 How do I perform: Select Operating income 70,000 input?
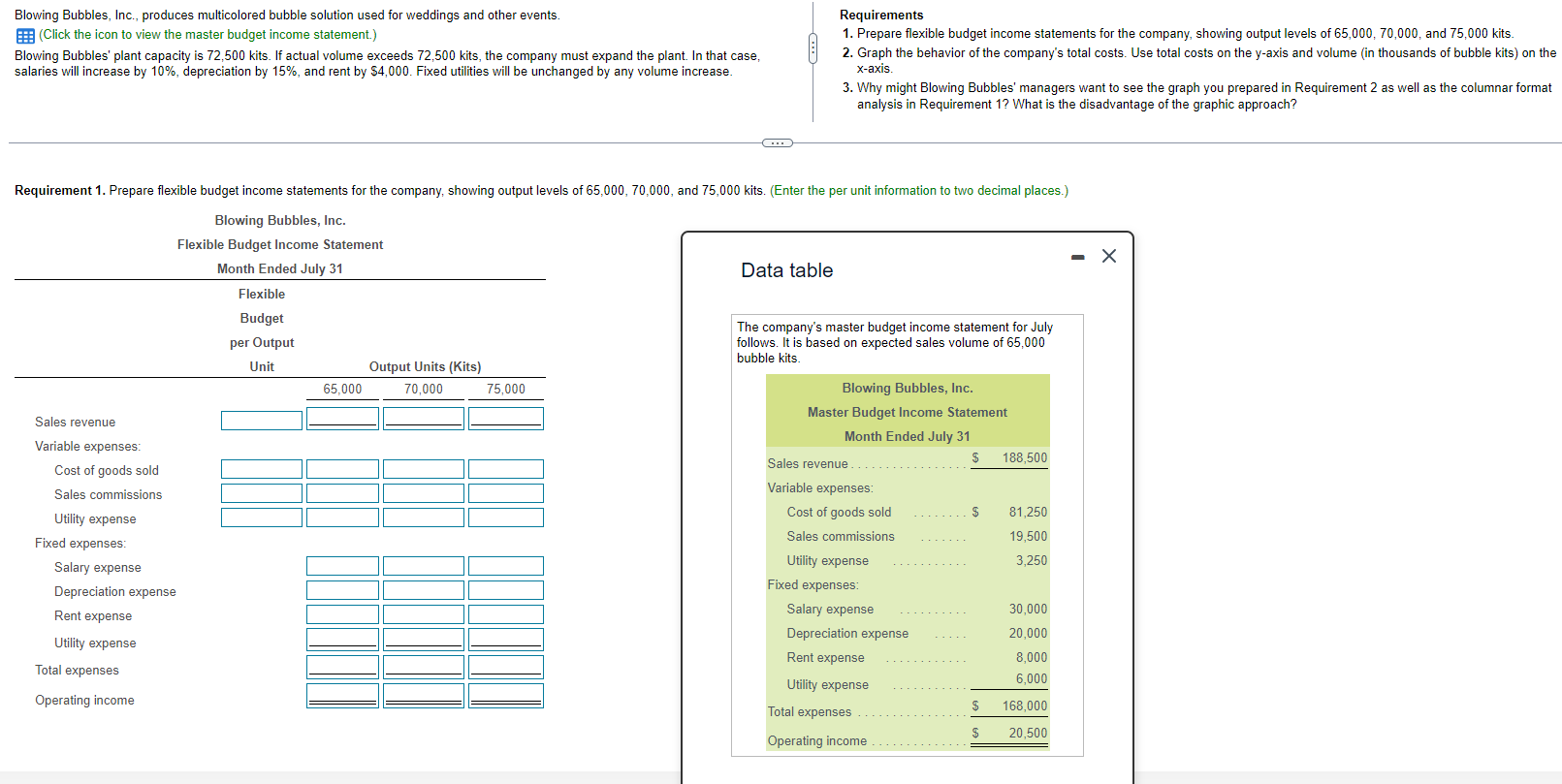coord(424,696)
